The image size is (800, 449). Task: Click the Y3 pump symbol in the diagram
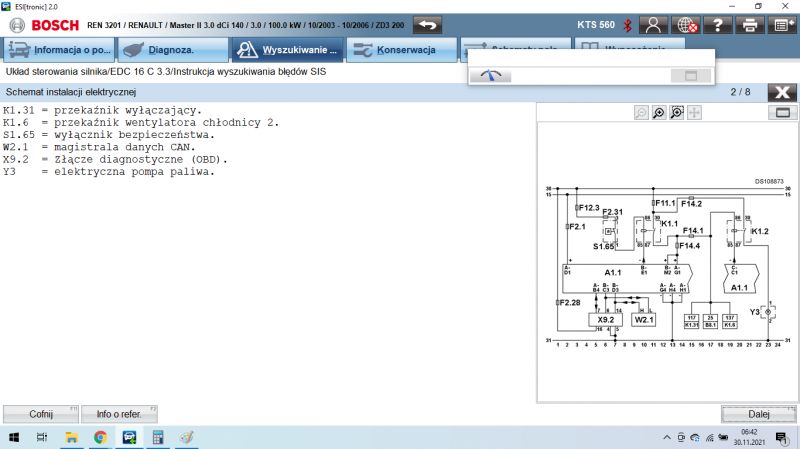[768, 312]
